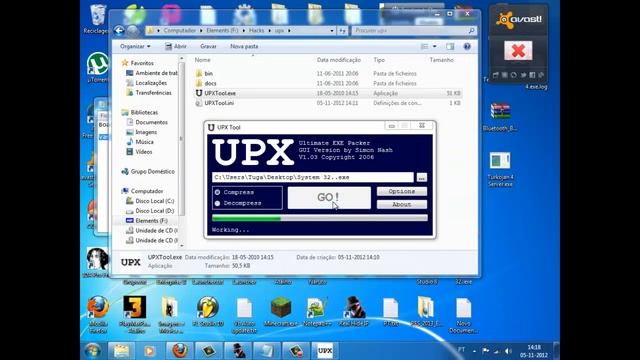The image size is (640, 360).
Task: Open Imagens library in the sidebar
Action: pos(146,132)
